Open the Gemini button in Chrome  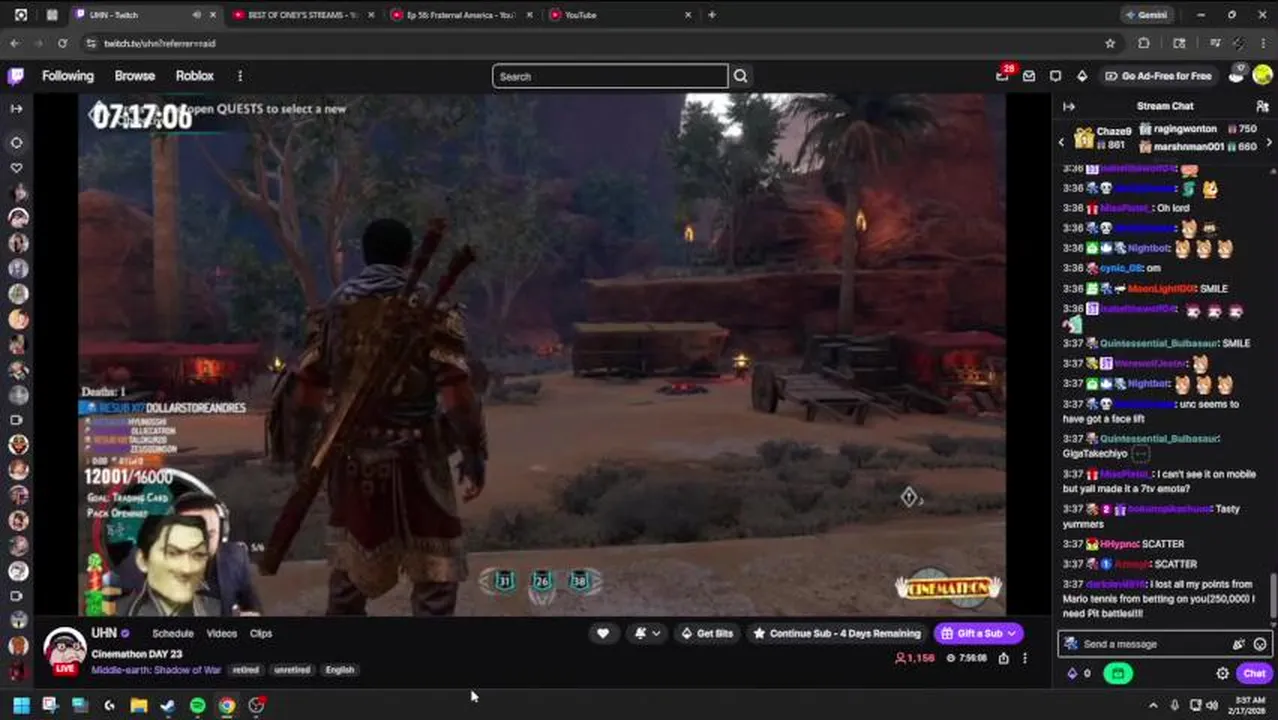coord(1146,15)
